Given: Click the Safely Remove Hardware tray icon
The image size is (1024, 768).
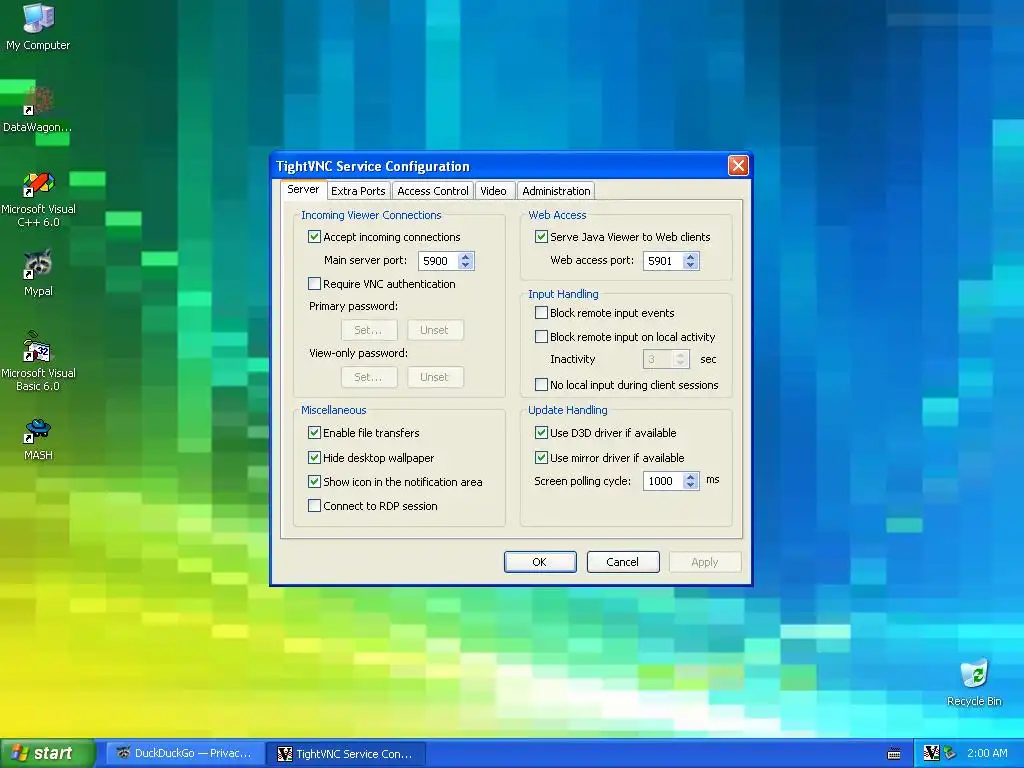Looking at the screenshot, I should pos(949,753).
